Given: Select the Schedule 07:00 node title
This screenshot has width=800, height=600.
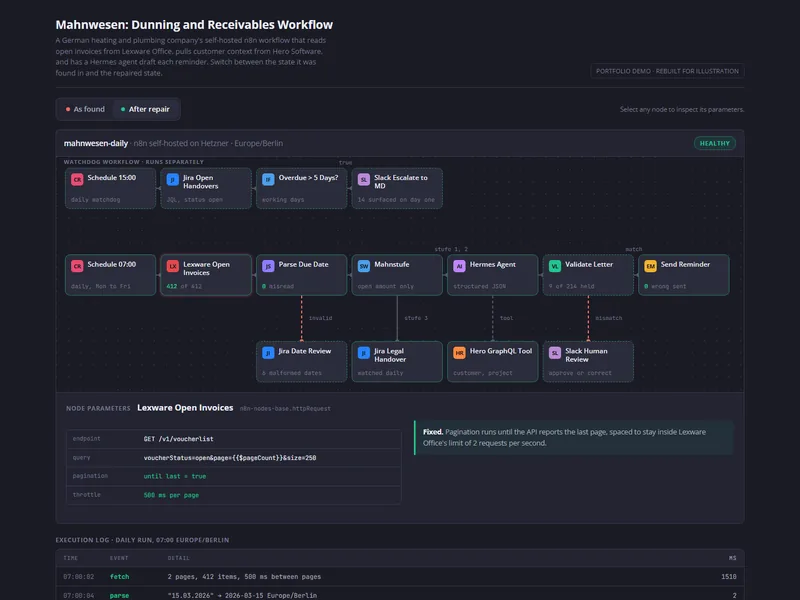Looking at the screenshot, I should click(x=112, y=264).
